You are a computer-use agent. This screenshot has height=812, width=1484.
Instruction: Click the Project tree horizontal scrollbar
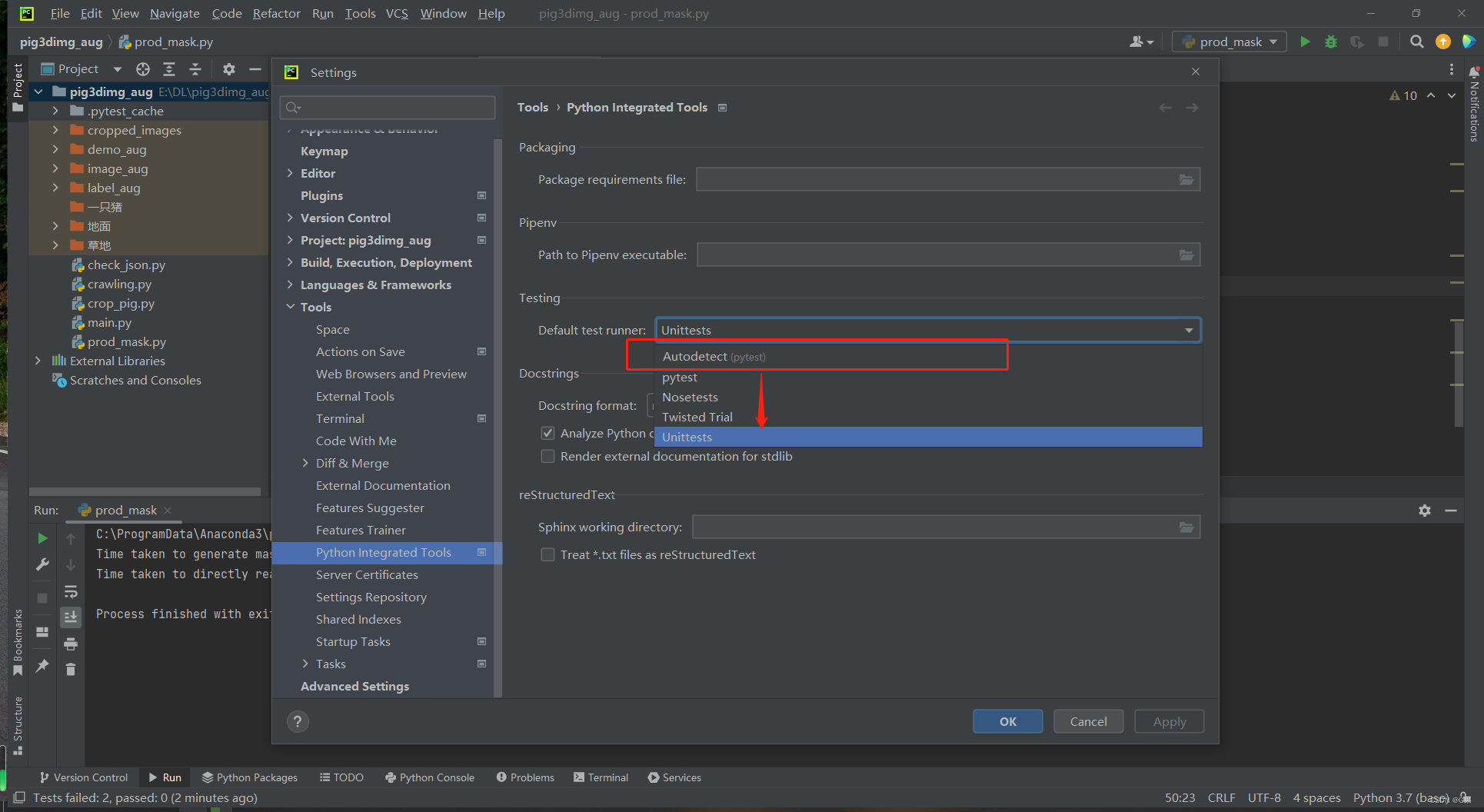click(x=145, y=491)
